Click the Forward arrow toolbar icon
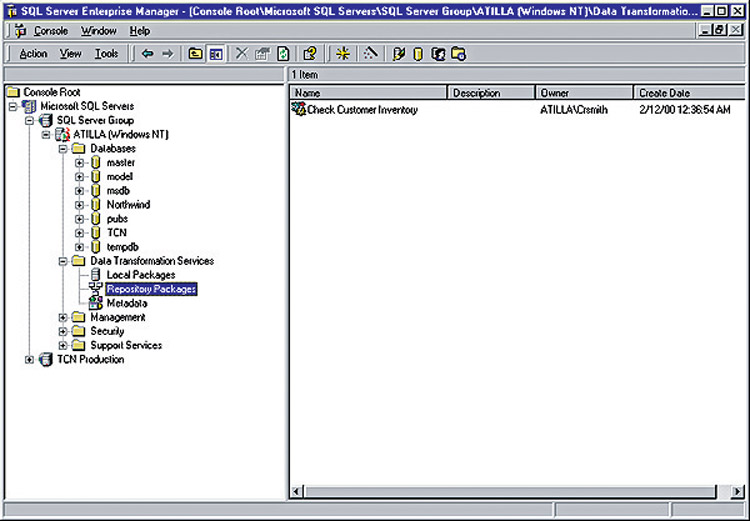750x521 pixels. click(x=167, y=54)
